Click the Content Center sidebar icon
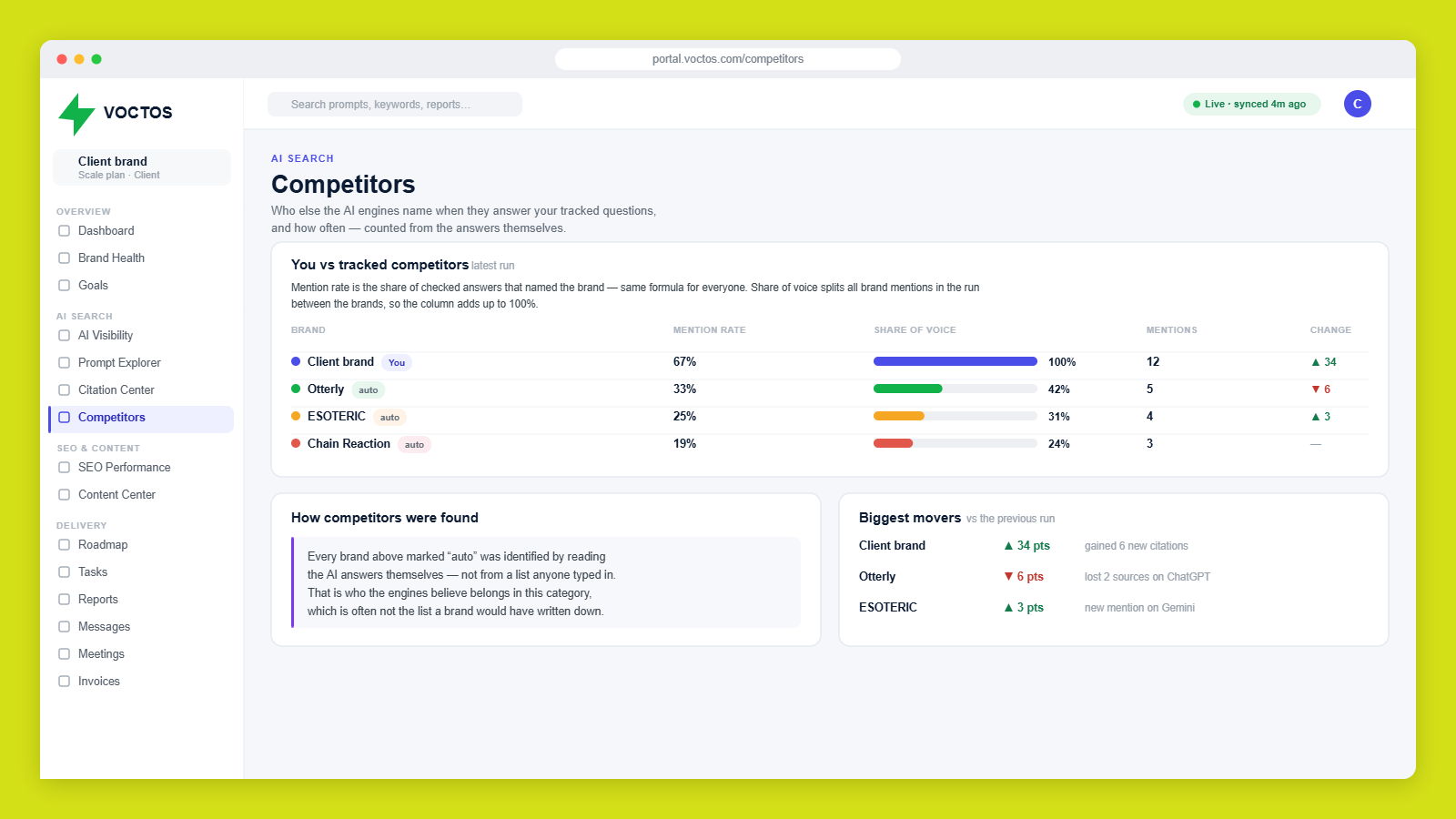The width and height of the screenshot is (1456, 819). pos(64,495)
